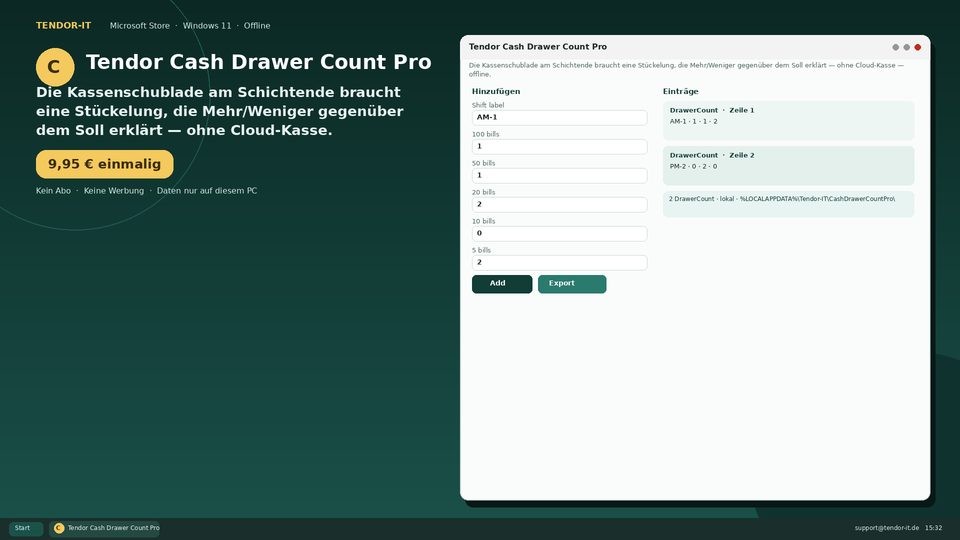
Task: Click the Export button
Action: (x=572, y=284)
